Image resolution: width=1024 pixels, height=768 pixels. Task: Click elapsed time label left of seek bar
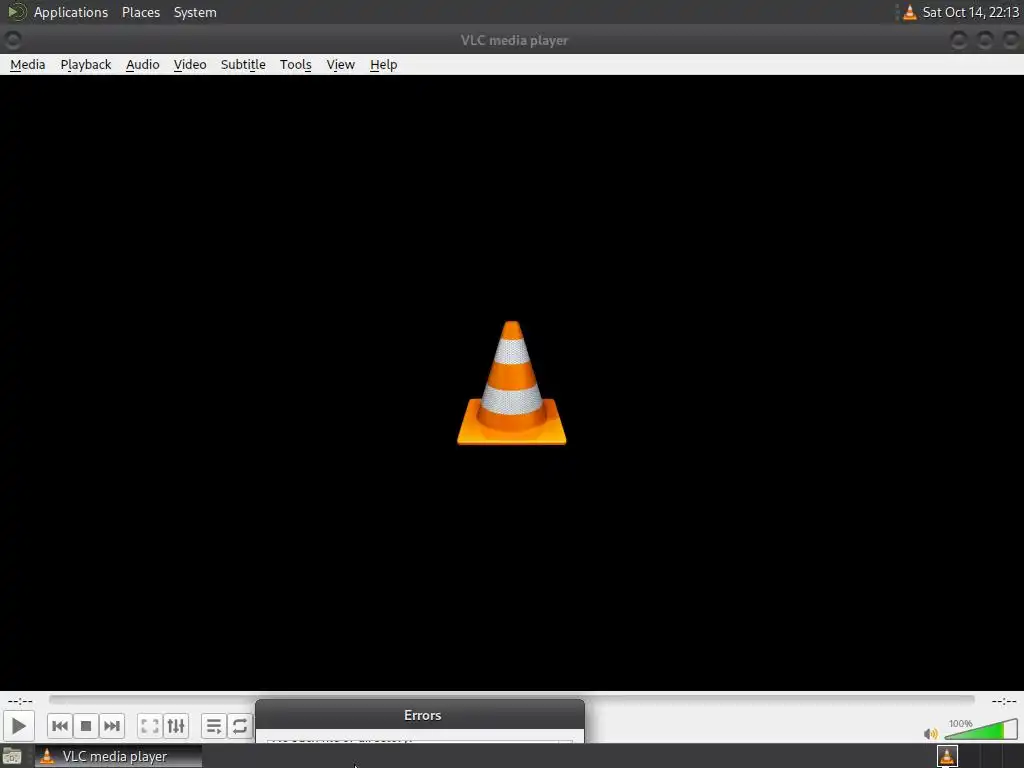click(20, 701)
